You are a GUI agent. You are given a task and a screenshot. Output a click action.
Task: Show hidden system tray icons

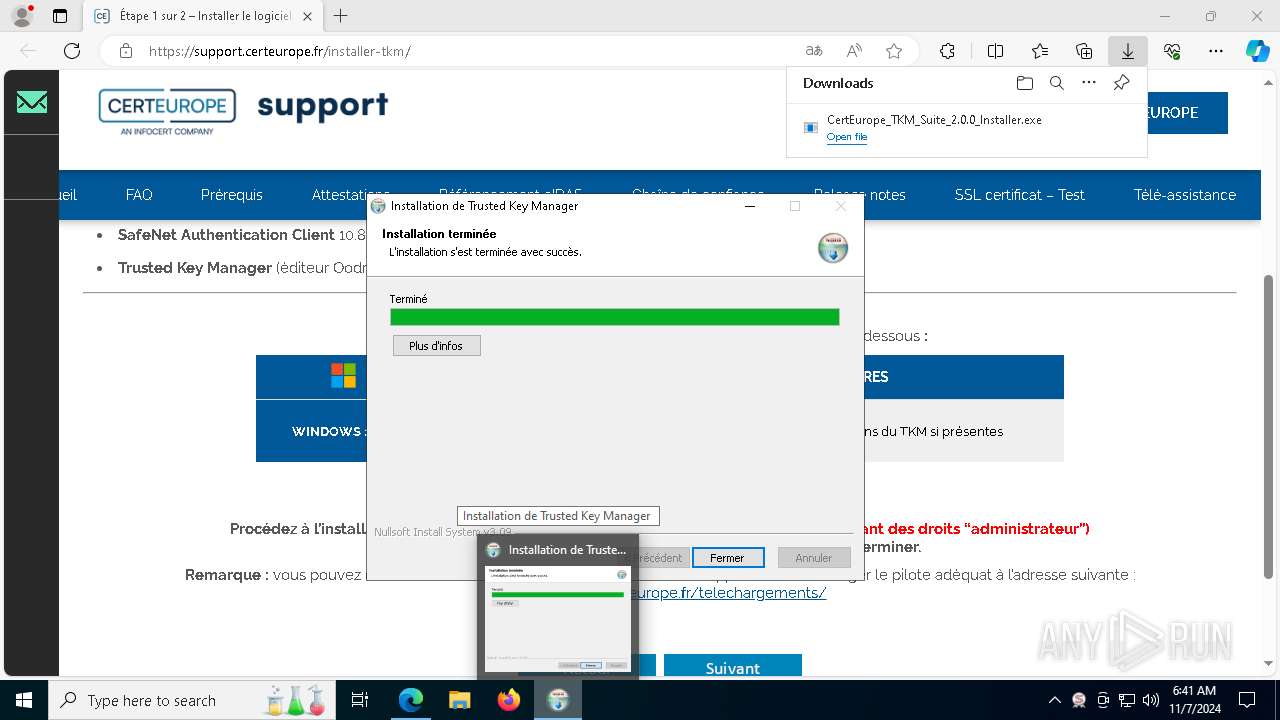click(1054, 700)
